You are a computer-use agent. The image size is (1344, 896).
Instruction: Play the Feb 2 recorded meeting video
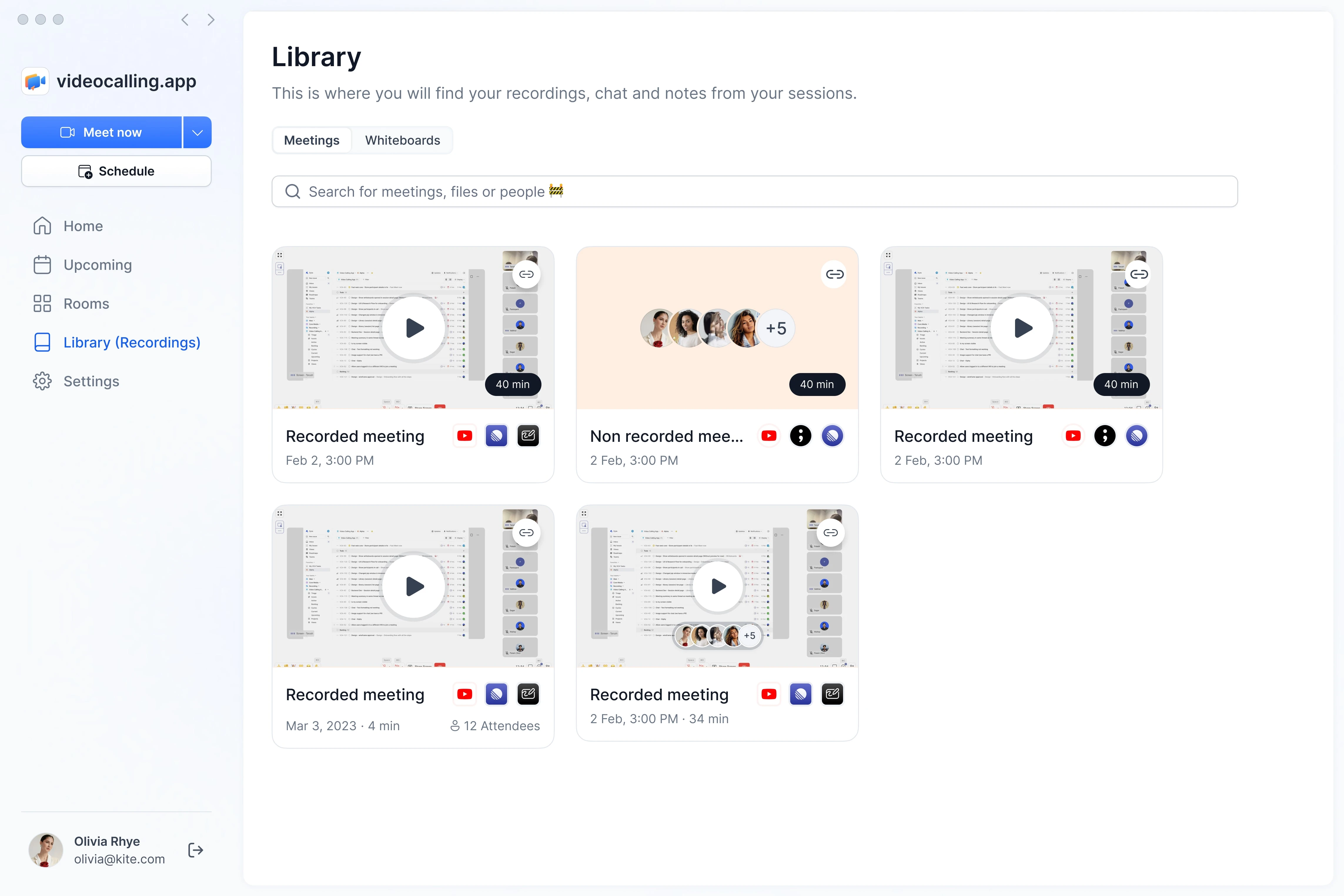pyautogui.click(x=412, y=328)
